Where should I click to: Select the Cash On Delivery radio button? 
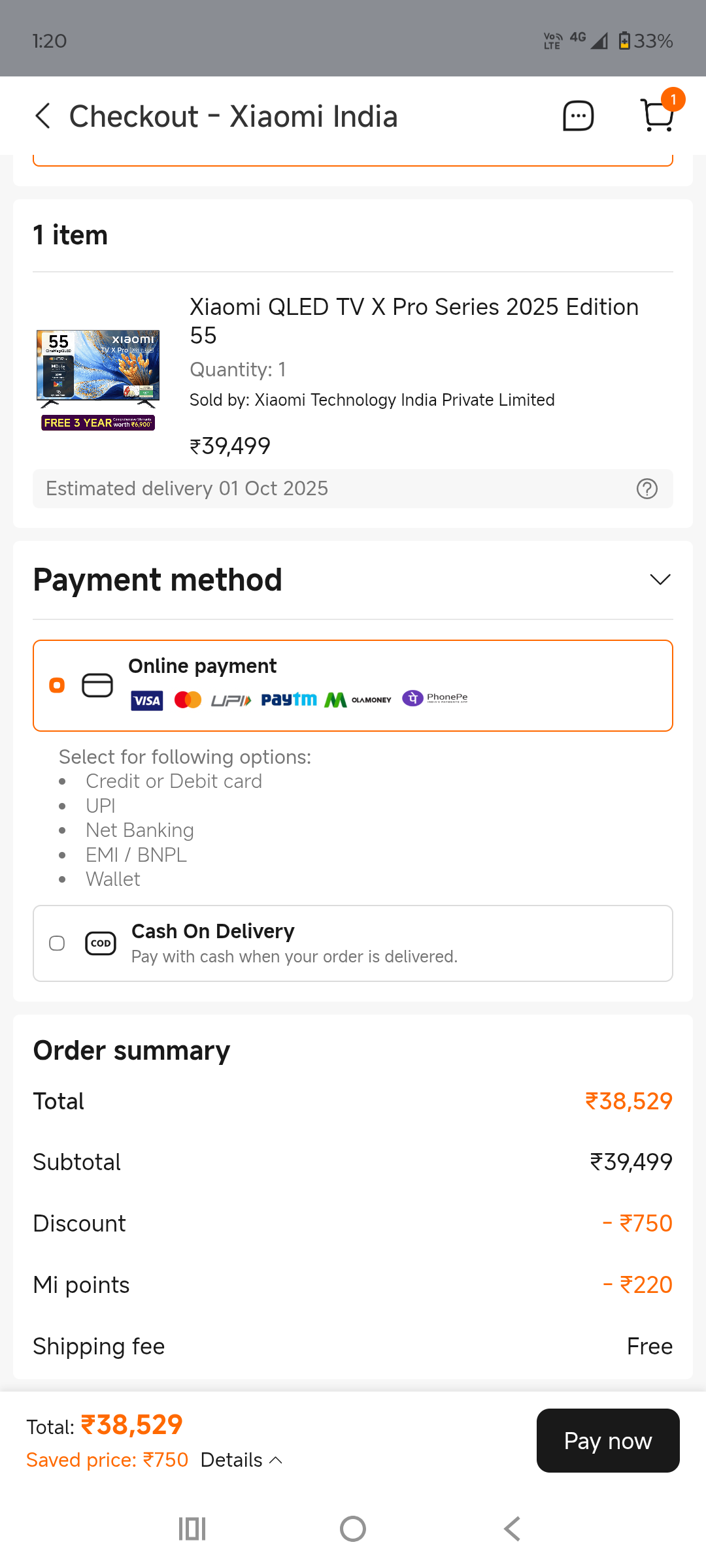(58, 943)
